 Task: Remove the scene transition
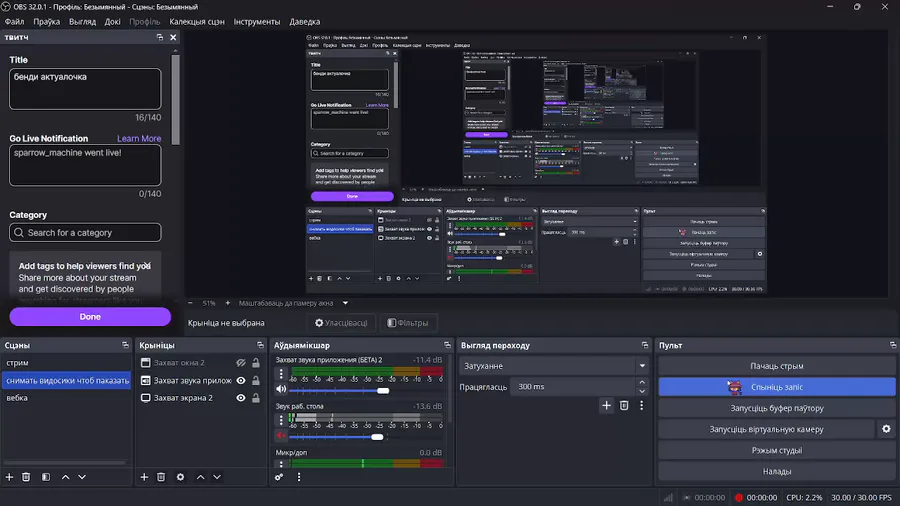[624, 406]
